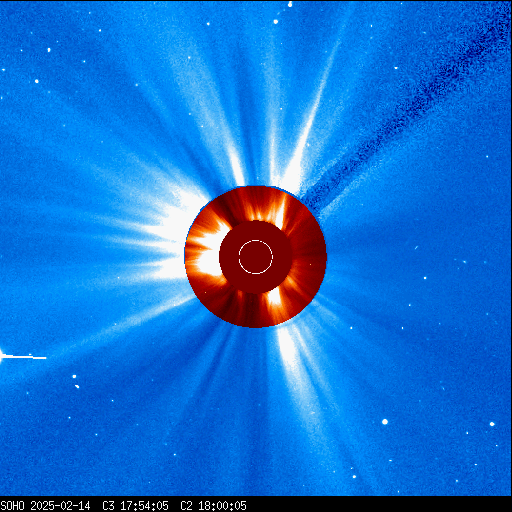Click the bright star in upper left sky
512x512 pixels.
click(37, 81)
